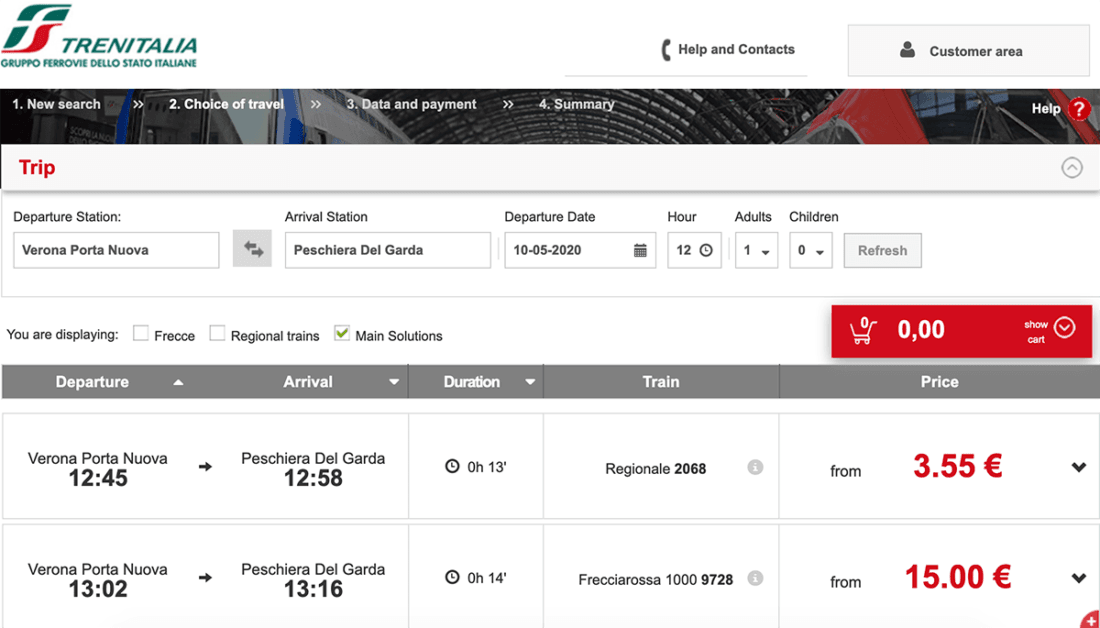Image resolution: width=1100 pixels, height=628 pixels.
Task: Show info for Frecciarossa 1000 9728 train
Action: [x=755, y=579]
